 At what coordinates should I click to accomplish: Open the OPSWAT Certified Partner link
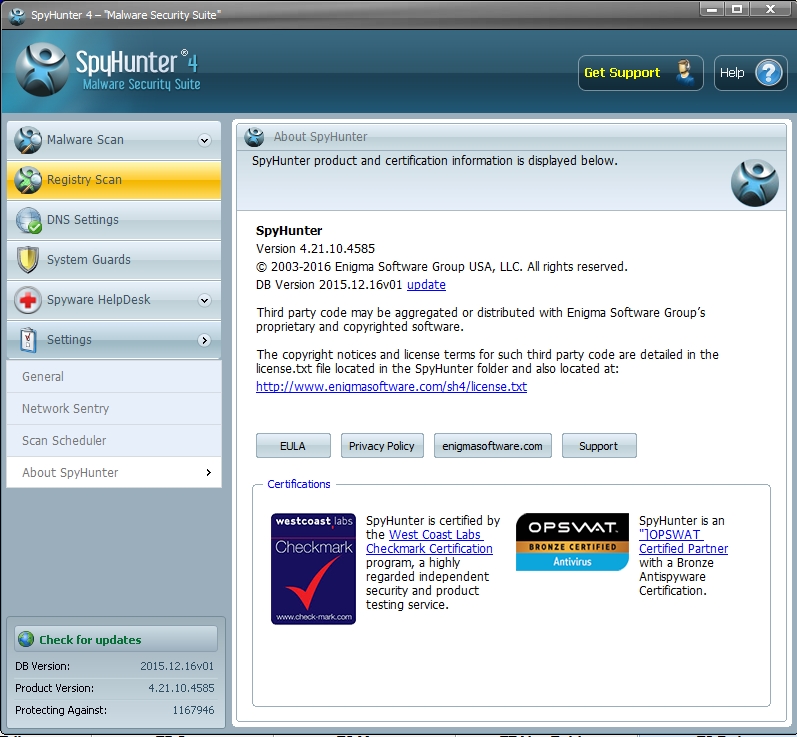(x=684, y=542)
